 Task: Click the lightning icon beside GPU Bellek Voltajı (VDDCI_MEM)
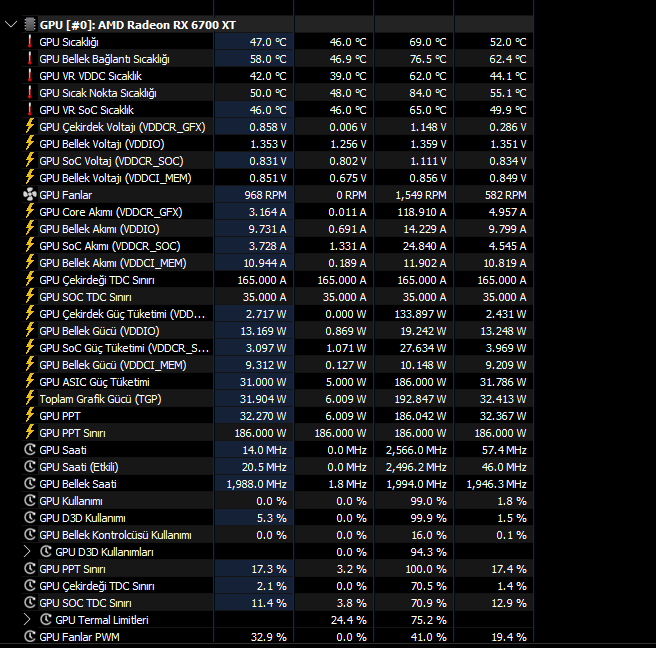click(x=30, y=178)
